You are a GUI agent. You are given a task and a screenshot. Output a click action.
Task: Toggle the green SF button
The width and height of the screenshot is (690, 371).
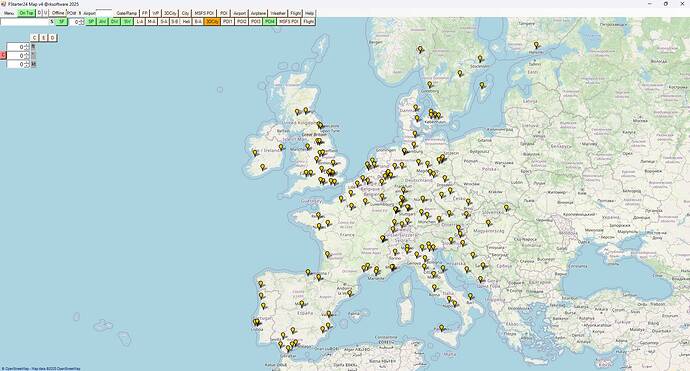pyautogui.click(x=62, y=21)
